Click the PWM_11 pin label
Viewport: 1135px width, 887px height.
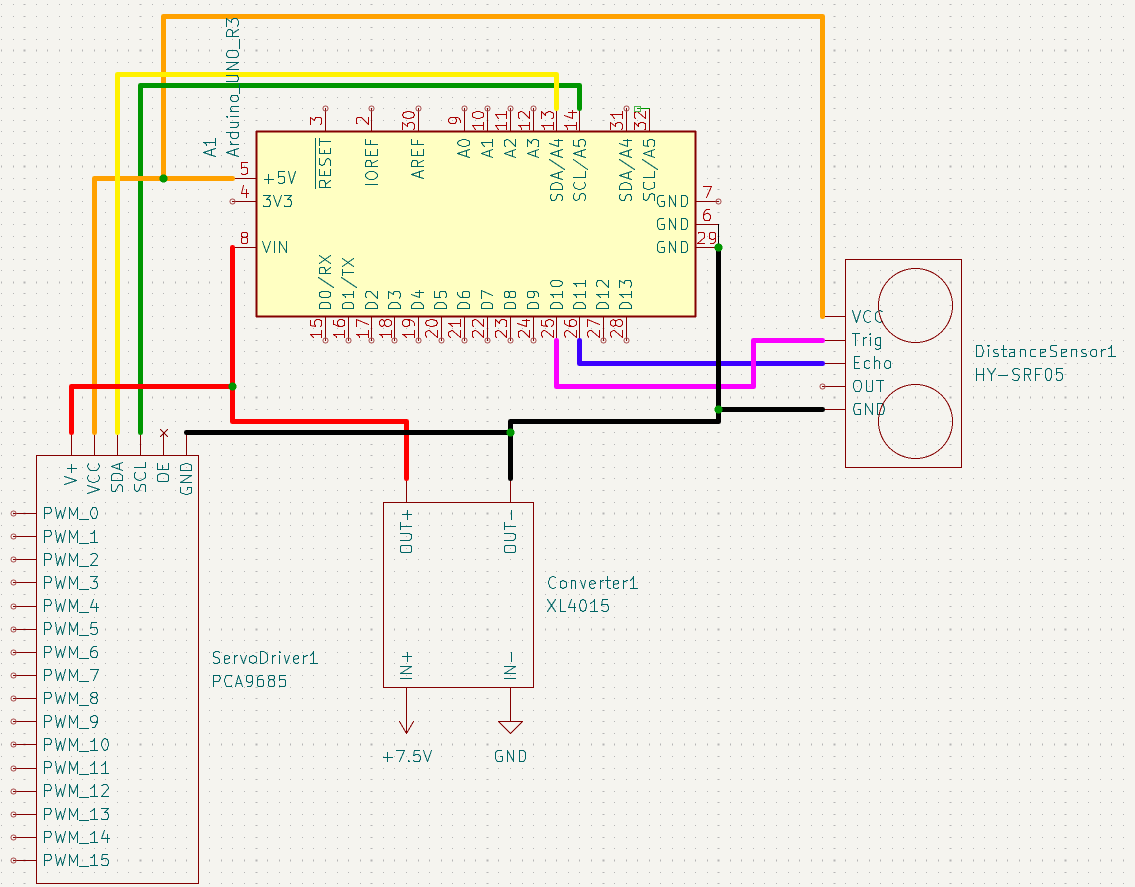tap(76, 768)
